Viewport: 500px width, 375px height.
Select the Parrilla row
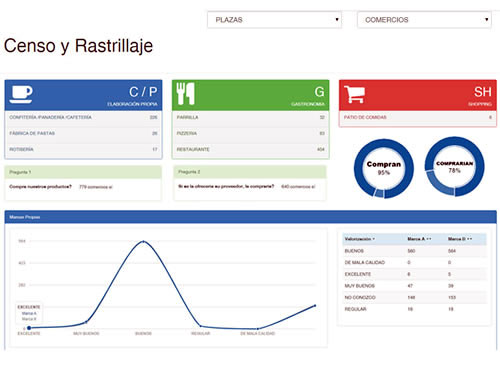click(250, 117)
